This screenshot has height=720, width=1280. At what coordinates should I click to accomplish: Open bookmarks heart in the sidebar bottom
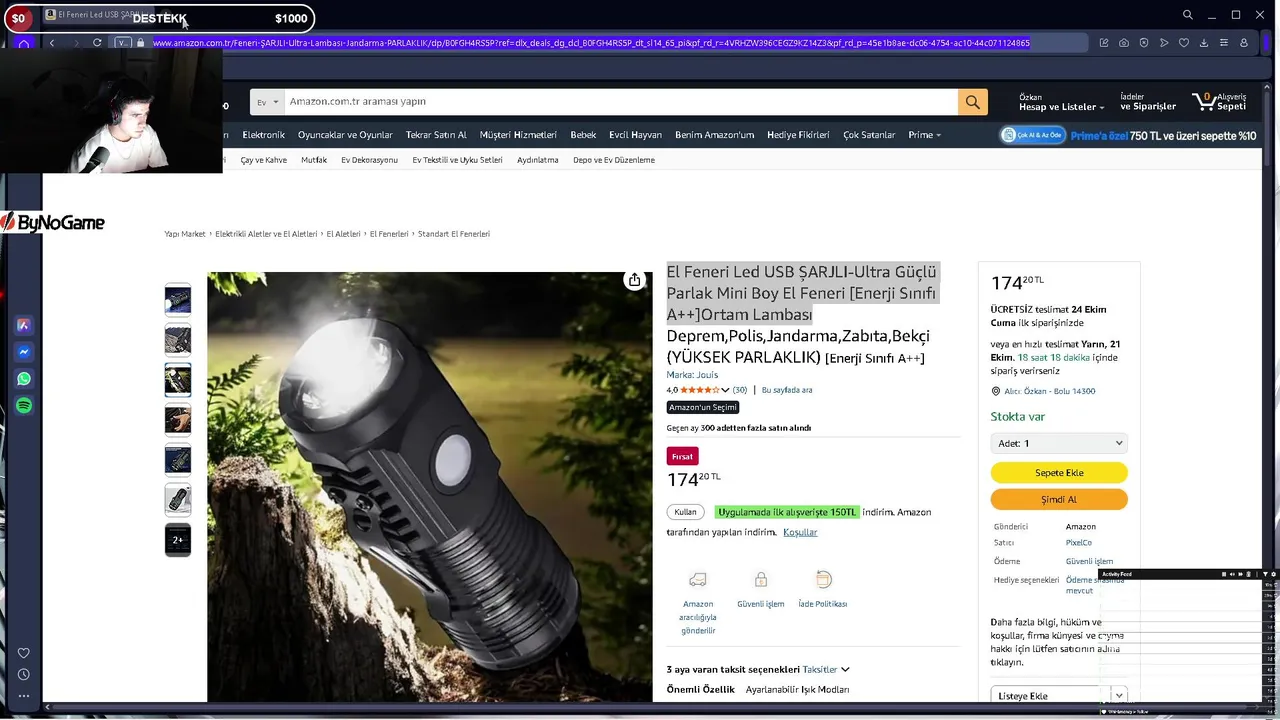coord(24,653)
